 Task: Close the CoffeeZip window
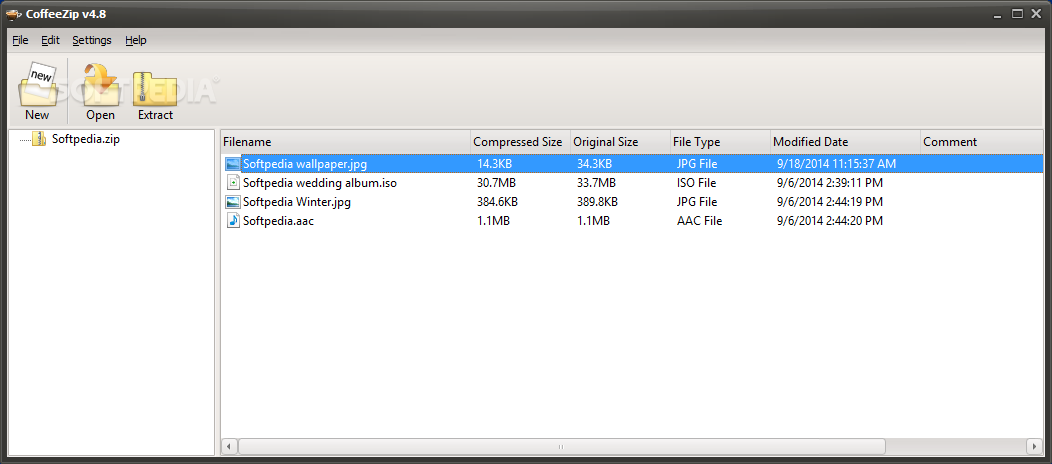(1036, 13)
